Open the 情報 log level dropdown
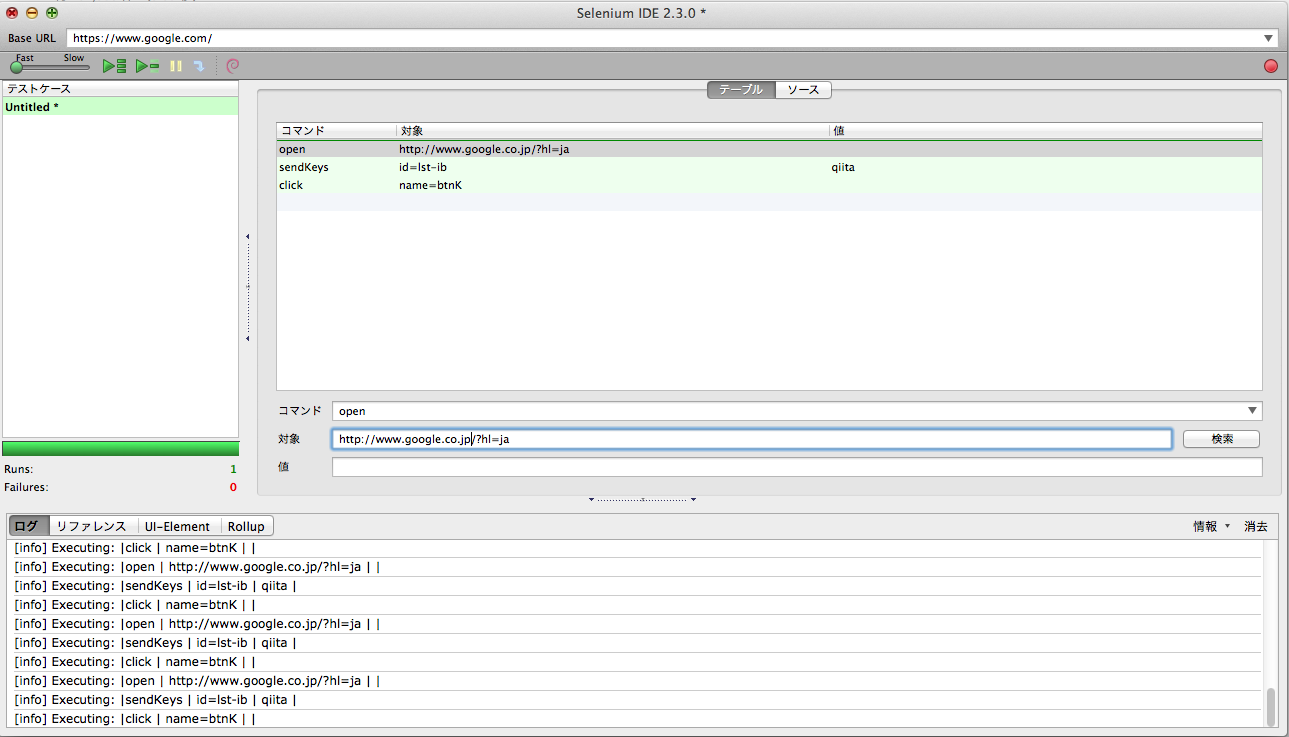Screen dimensions: 1289x737 pyautogui.click(x=1211, y=526)
